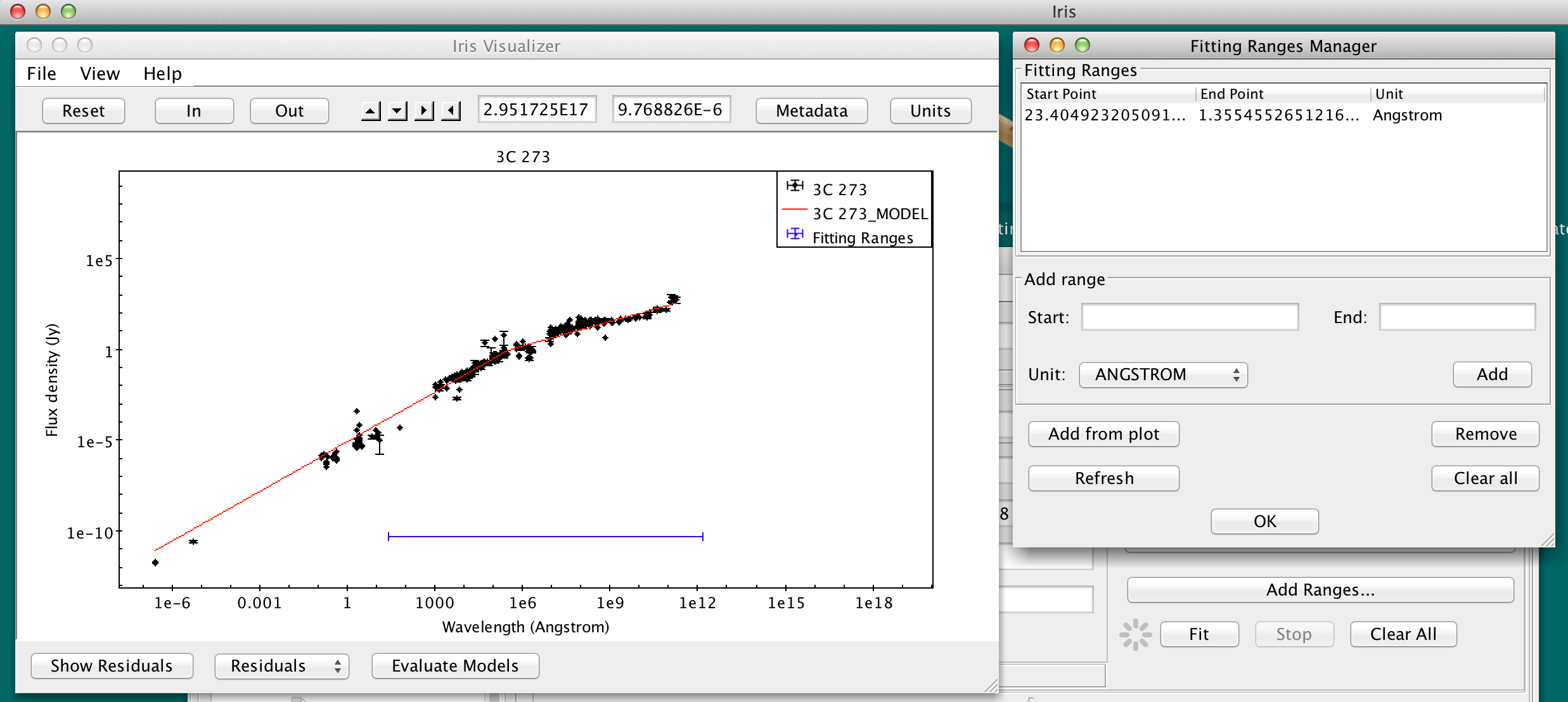The height and width of the screenshot is (702, 1568).
Task: Click the resize grip of Fitting Ranges Manager
Action: [x=1547, y=540]
